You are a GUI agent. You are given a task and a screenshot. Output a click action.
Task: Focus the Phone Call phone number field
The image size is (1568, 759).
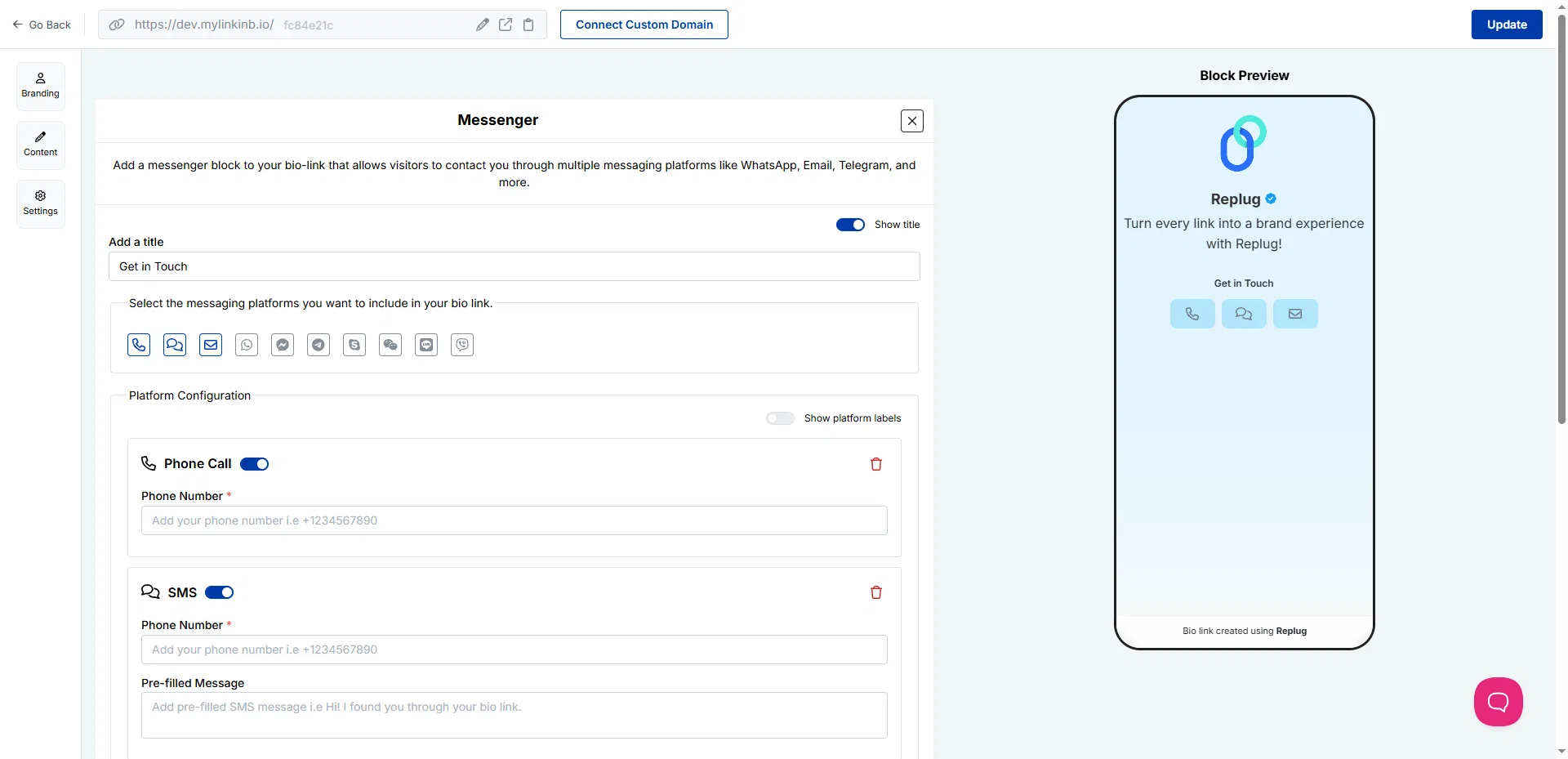[514, 520]
